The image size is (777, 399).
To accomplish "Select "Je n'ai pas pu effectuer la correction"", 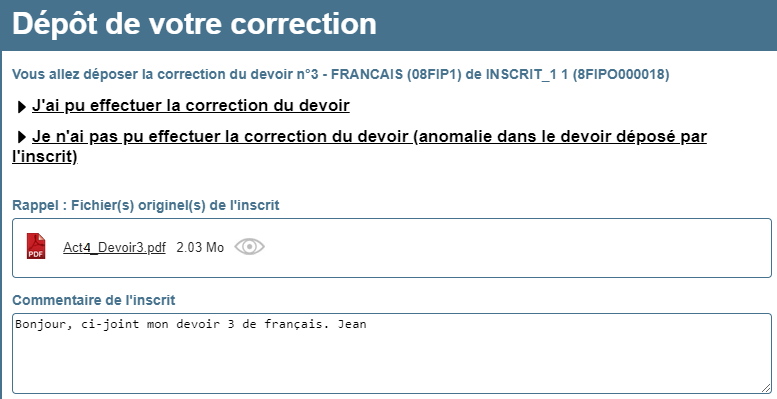I will [220, 136].
